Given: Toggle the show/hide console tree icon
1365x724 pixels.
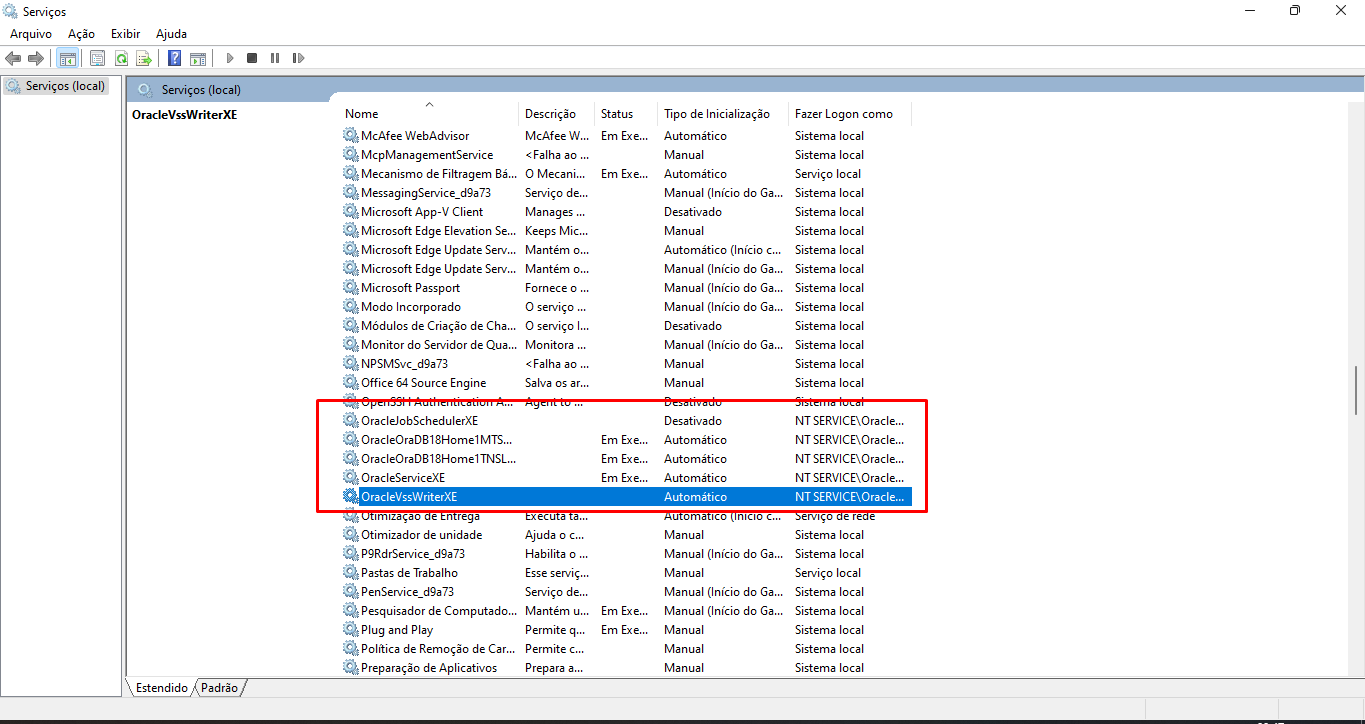Looking at the screenshot, I should [x=68, y=58].
